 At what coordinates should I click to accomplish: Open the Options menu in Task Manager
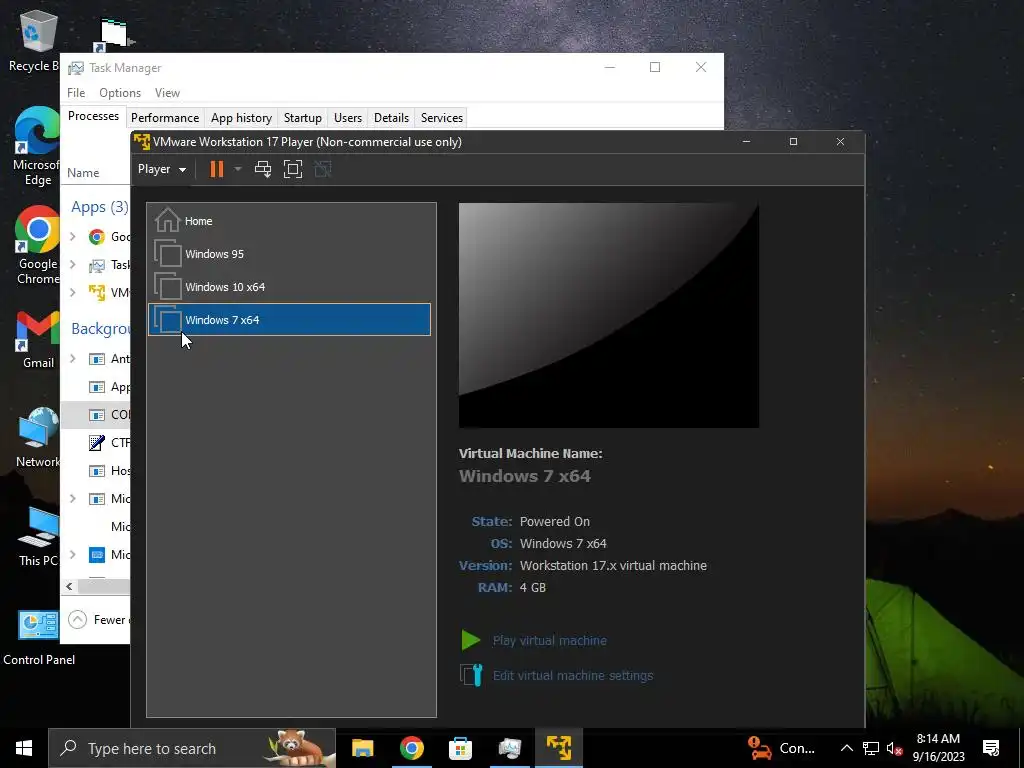[x=120, y=93]
